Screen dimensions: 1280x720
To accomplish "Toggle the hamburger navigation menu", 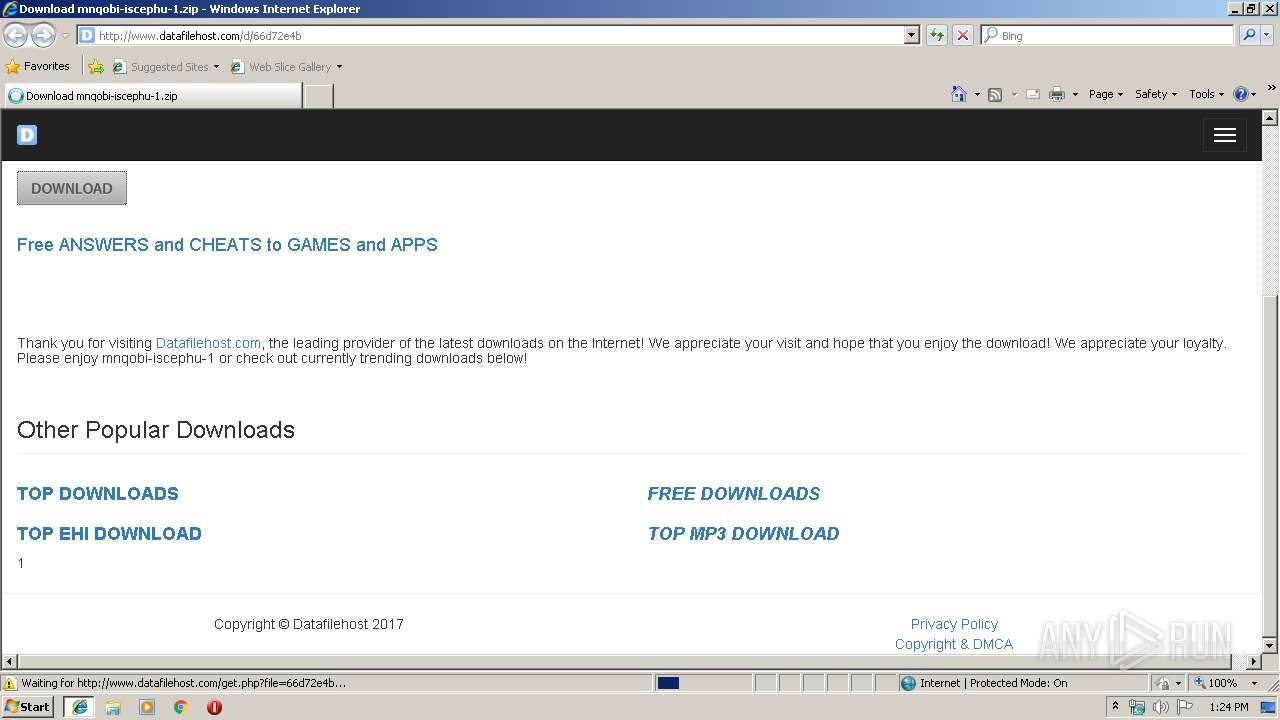I will point(1225,135).
